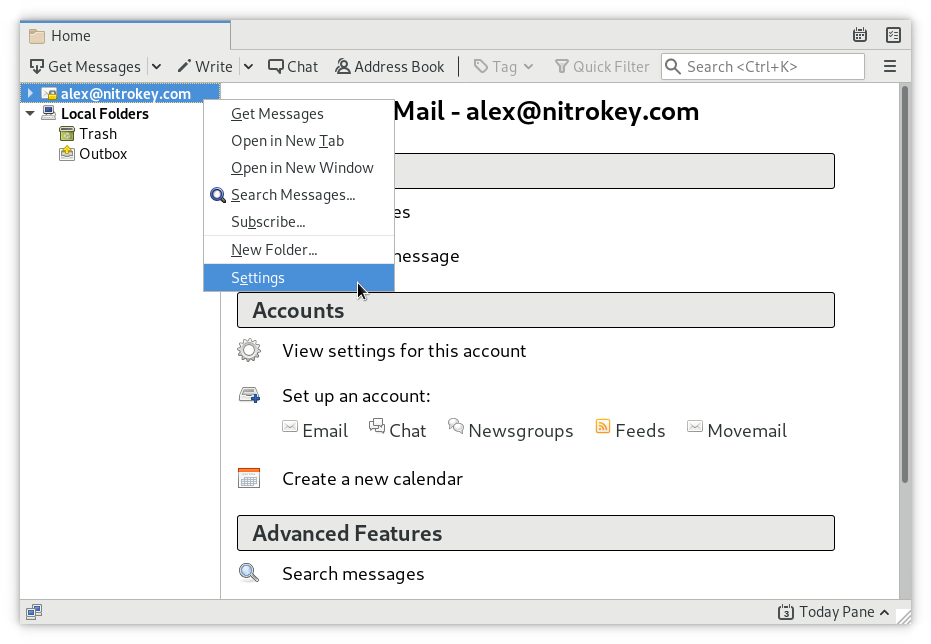Choose Open in New Tab
This screenshot has height=644, width=931.
click(299, 141)
